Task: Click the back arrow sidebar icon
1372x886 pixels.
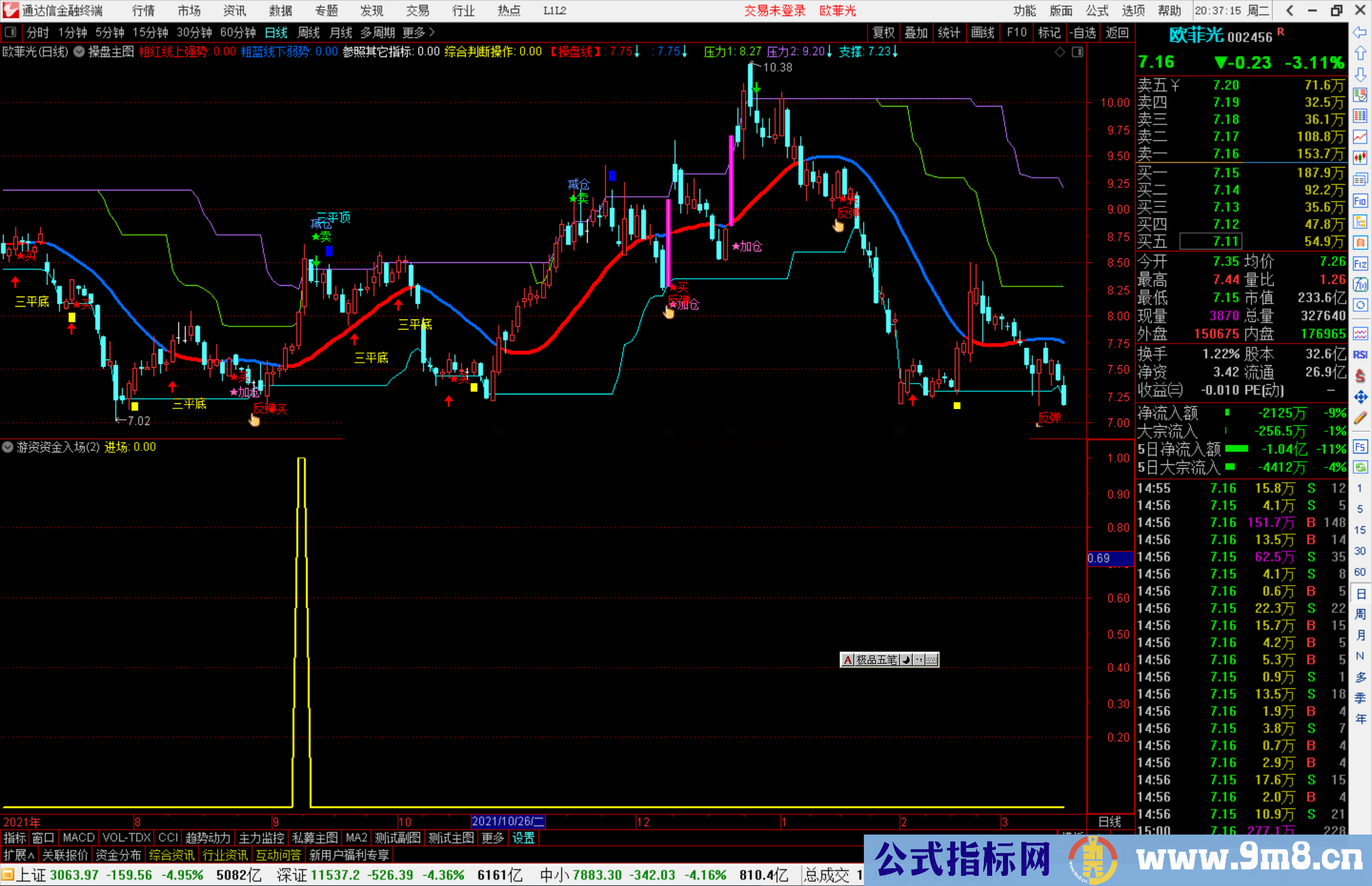Action: (x=1360, y=32)
